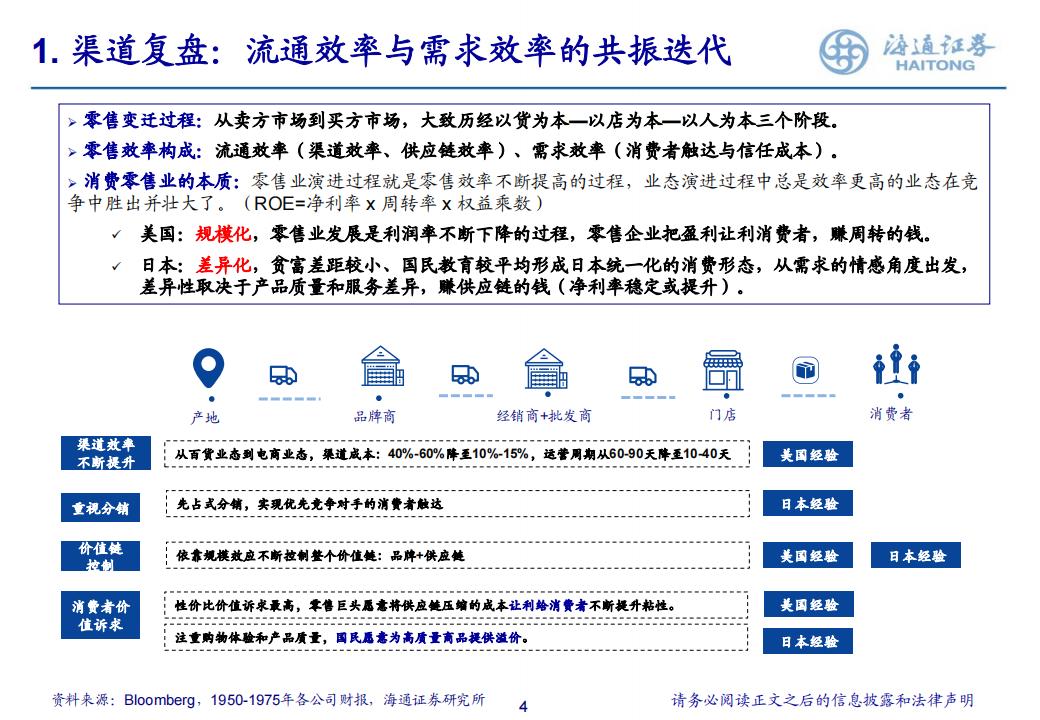The height and width of the screenshot is (720, 1040).
Task: Click the storefront icon above 门店
Action: [x=723, y=371]
